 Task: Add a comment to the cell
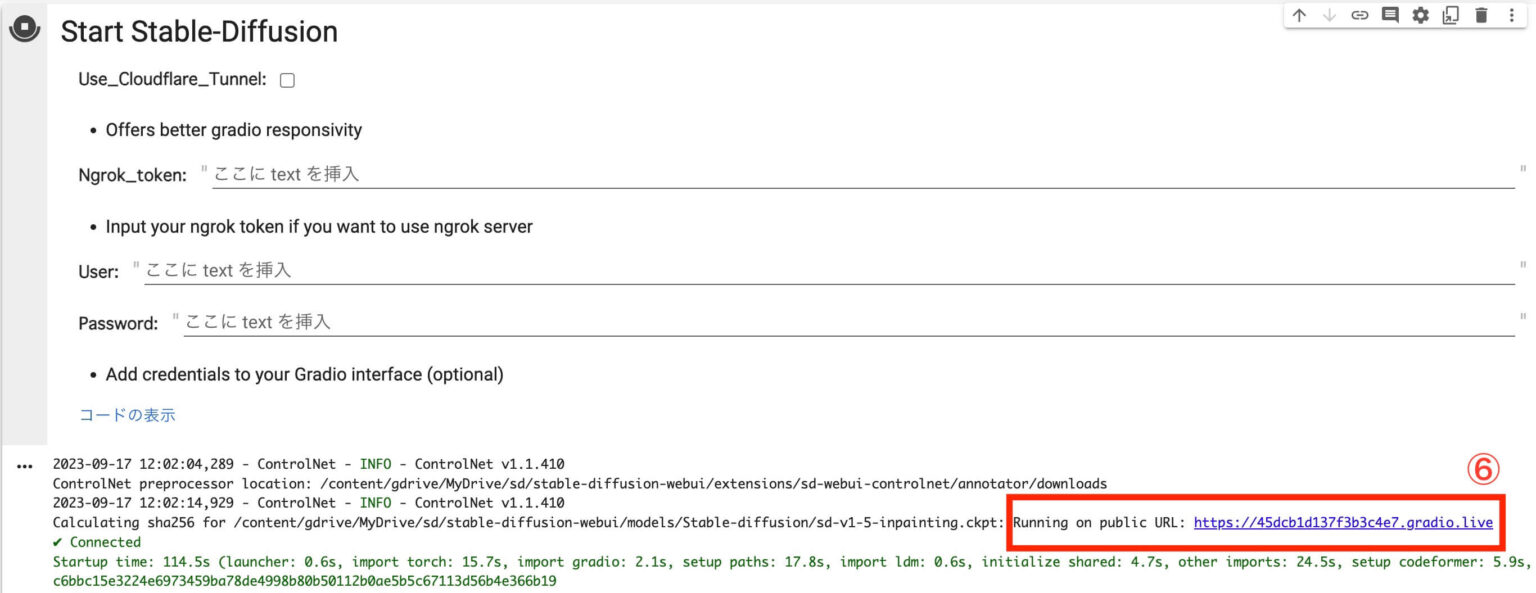pos(1389,15)
